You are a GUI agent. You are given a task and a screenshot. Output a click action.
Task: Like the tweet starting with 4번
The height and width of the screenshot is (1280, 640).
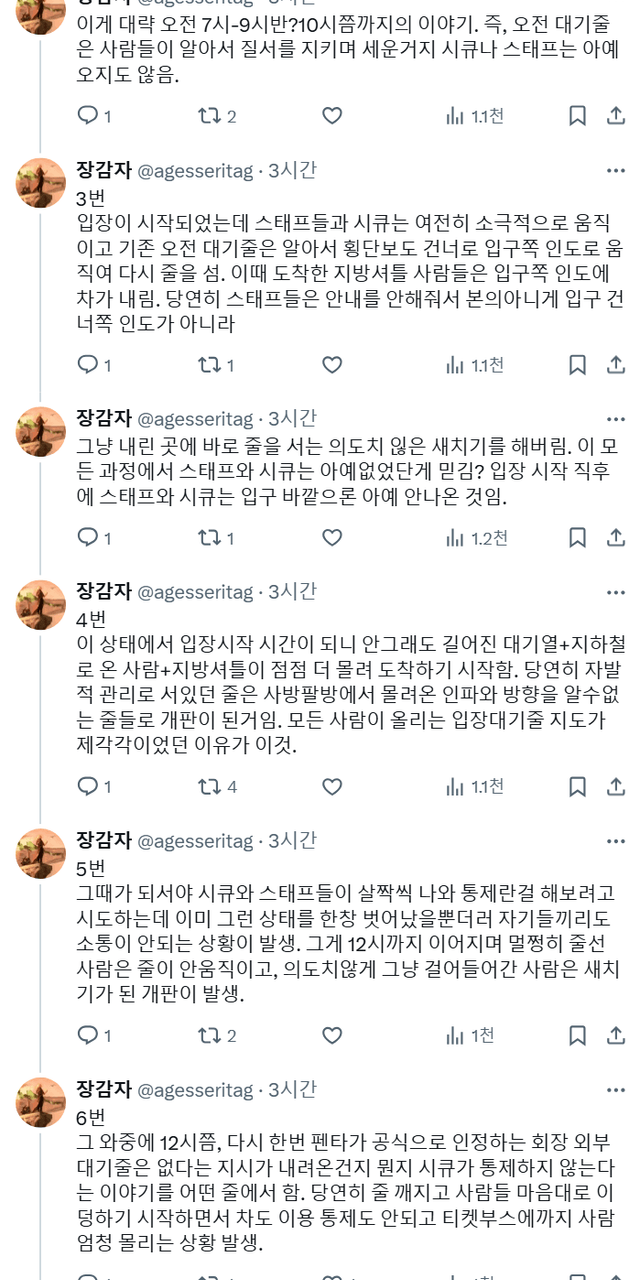click(x=332, y=787)
